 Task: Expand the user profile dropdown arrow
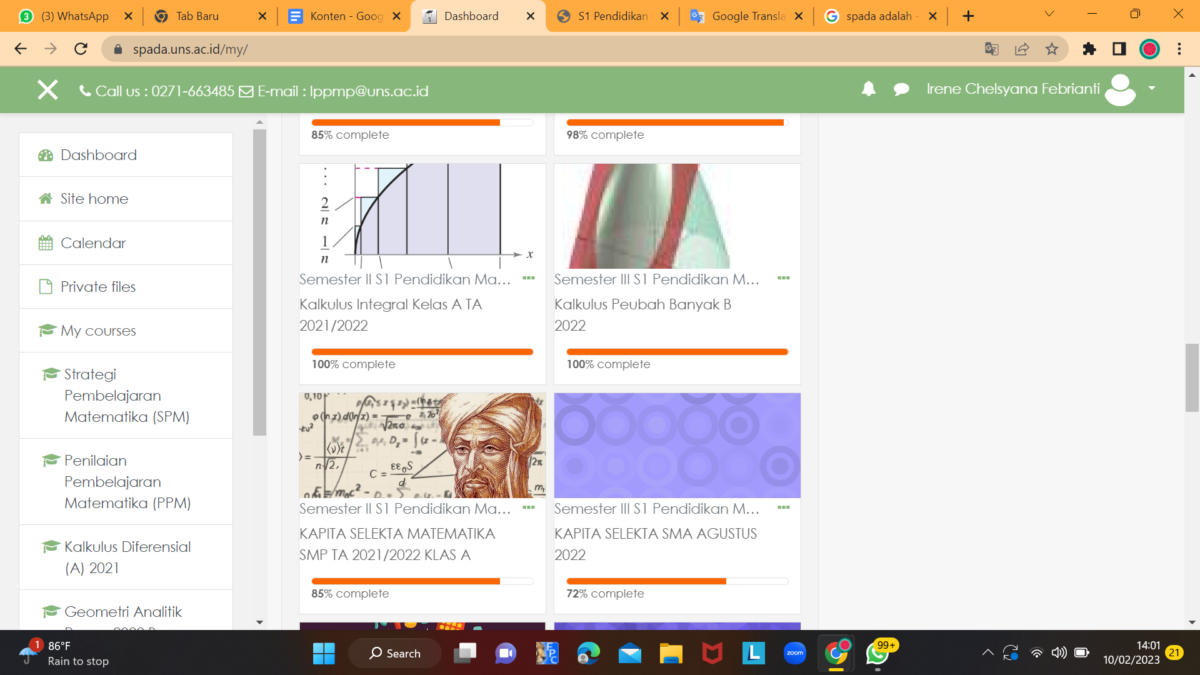pos(1151,89)
